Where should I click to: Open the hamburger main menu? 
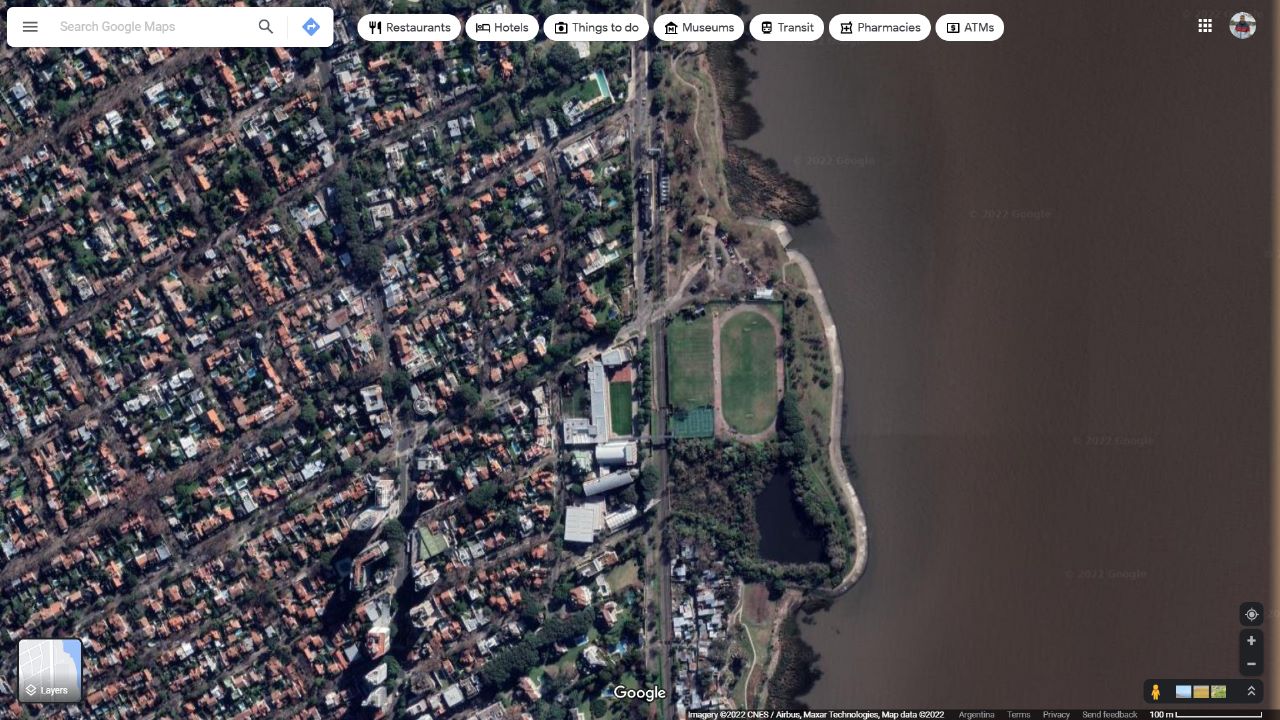tap(30, 27)
